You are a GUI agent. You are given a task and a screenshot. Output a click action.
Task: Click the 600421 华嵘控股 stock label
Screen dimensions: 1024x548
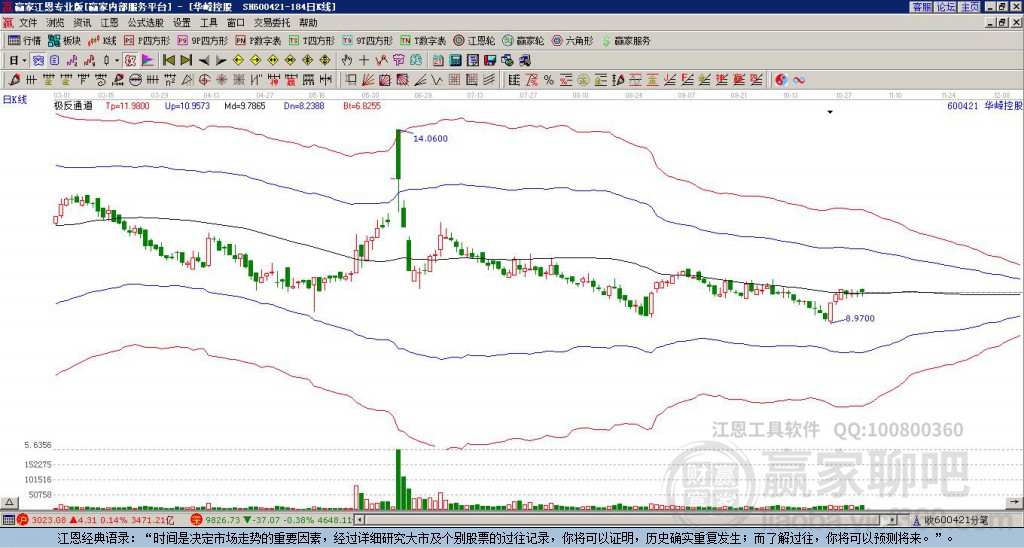[x=984, y=105]
